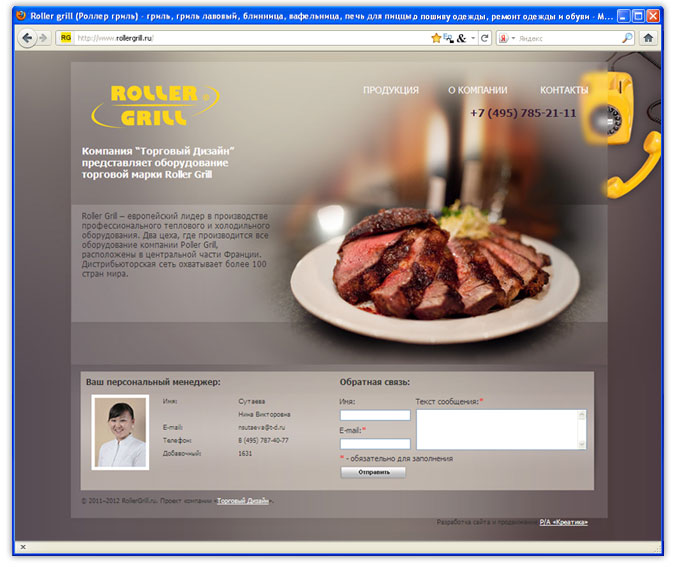Screen dimensions: 678x567
Task: Click the translate icon in address bar
Action: point(449,38)
